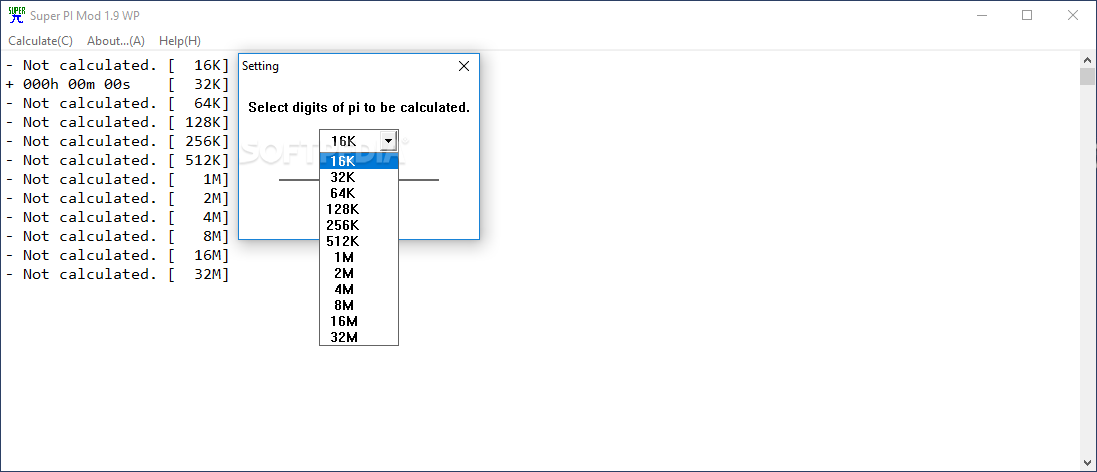The height and width of the screenshot is (472, 1097).
Task: Click the '- Not calculated. [ 2M]' line
Action: pos(118,198)
